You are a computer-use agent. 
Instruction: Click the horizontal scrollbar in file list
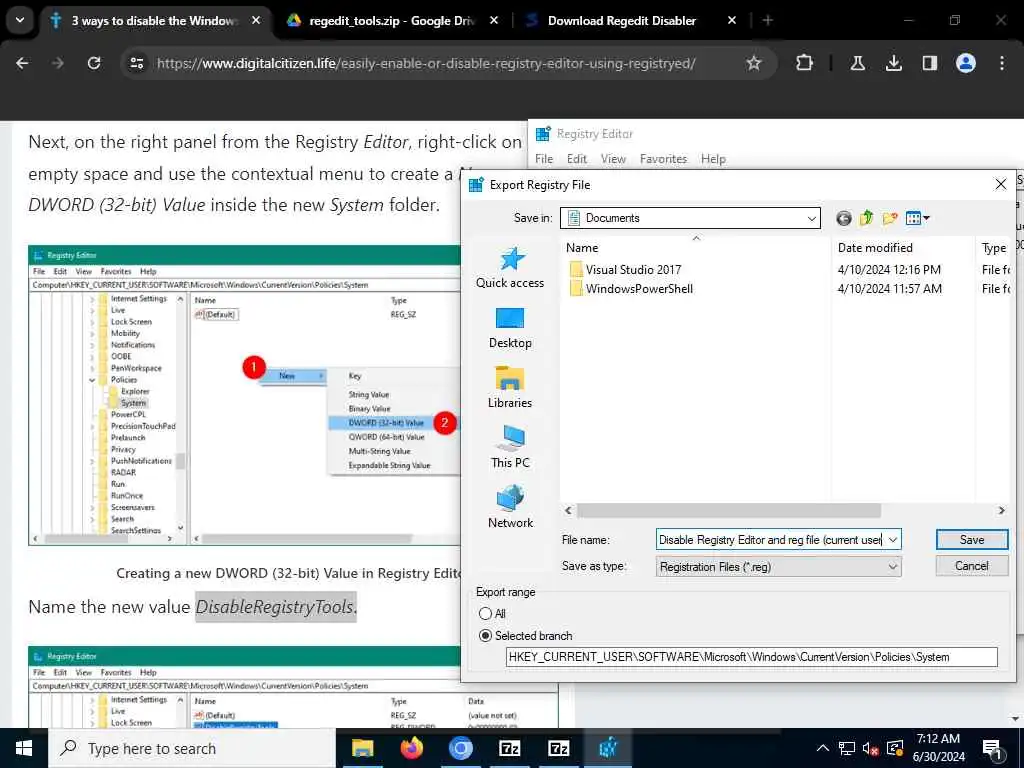729,510
